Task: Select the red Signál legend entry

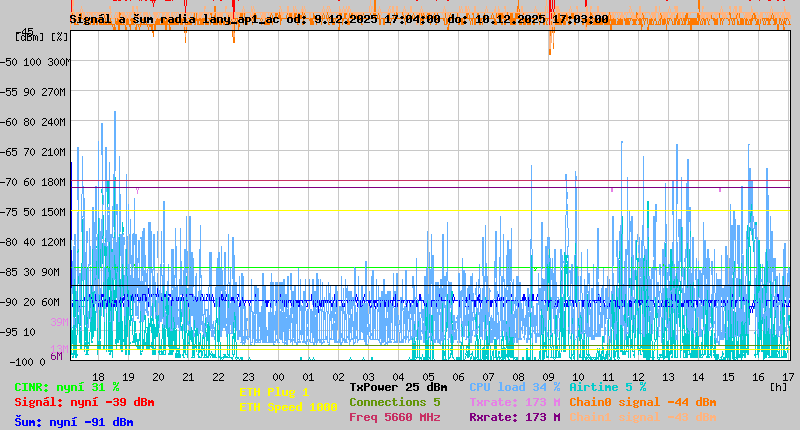Action: tap(84, 402)
